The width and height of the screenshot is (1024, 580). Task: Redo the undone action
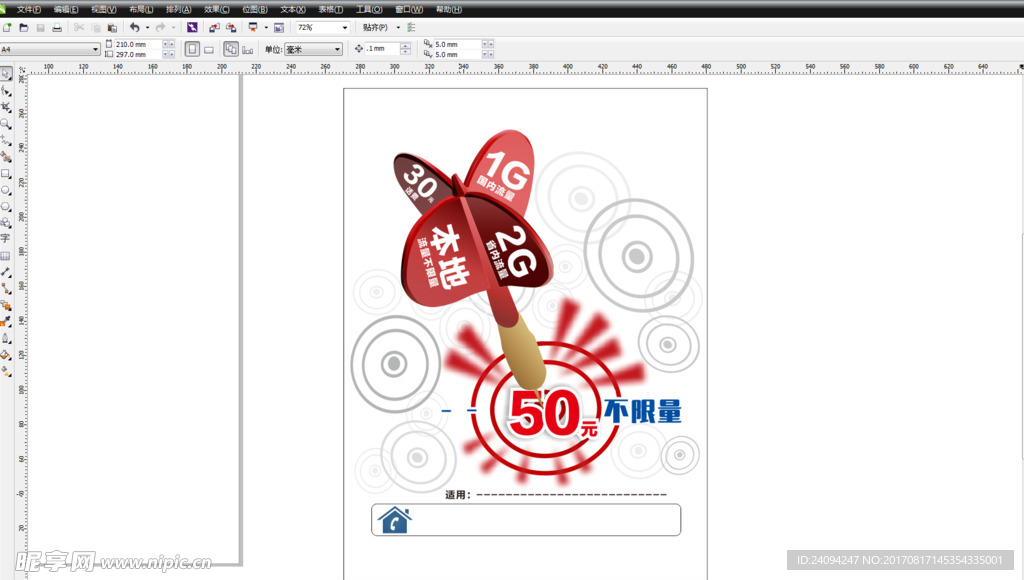[160, 27]
